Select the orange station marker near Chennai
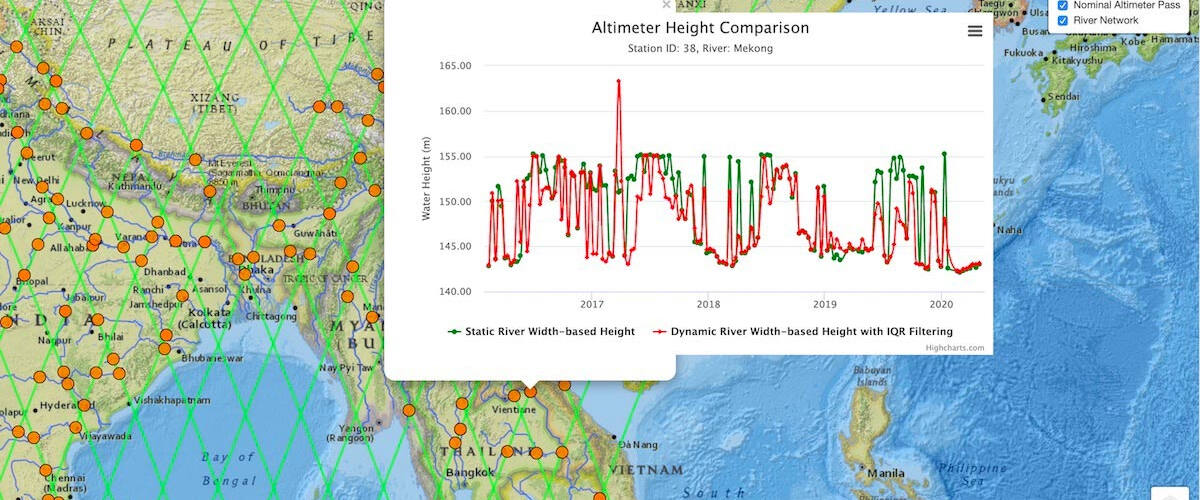 [x=44, y=472]
